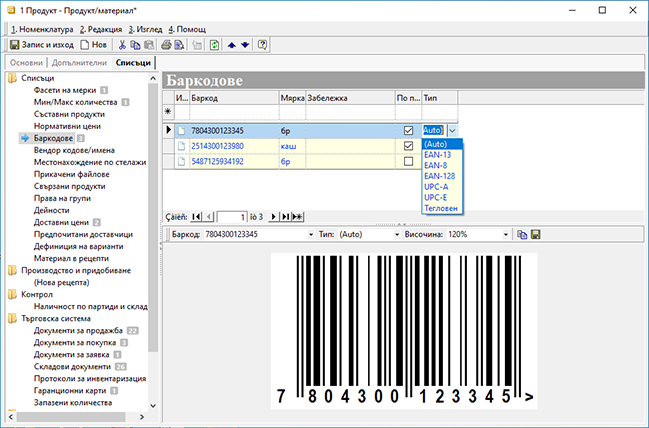Open the Помощ menu
The height and width of the screenshot is (428, 649).
[x=187, y=29]
